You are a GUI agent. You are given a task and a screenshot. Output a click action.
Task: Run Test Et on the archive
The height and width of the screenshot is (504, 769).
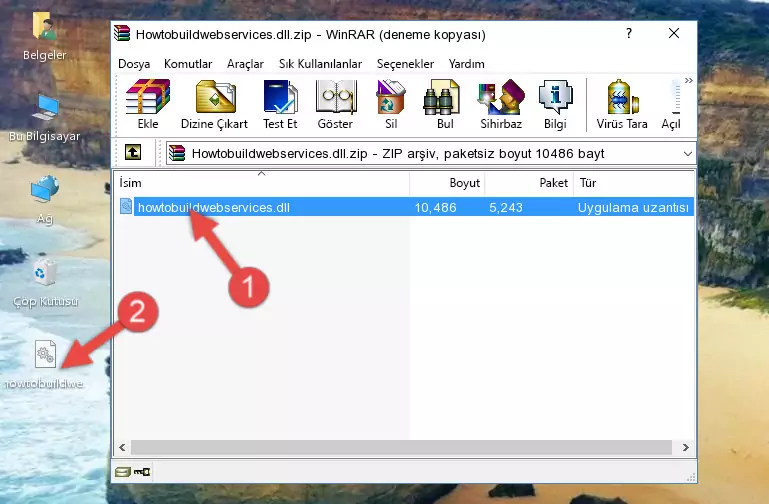pyautogui.click(x=280, y=104)
